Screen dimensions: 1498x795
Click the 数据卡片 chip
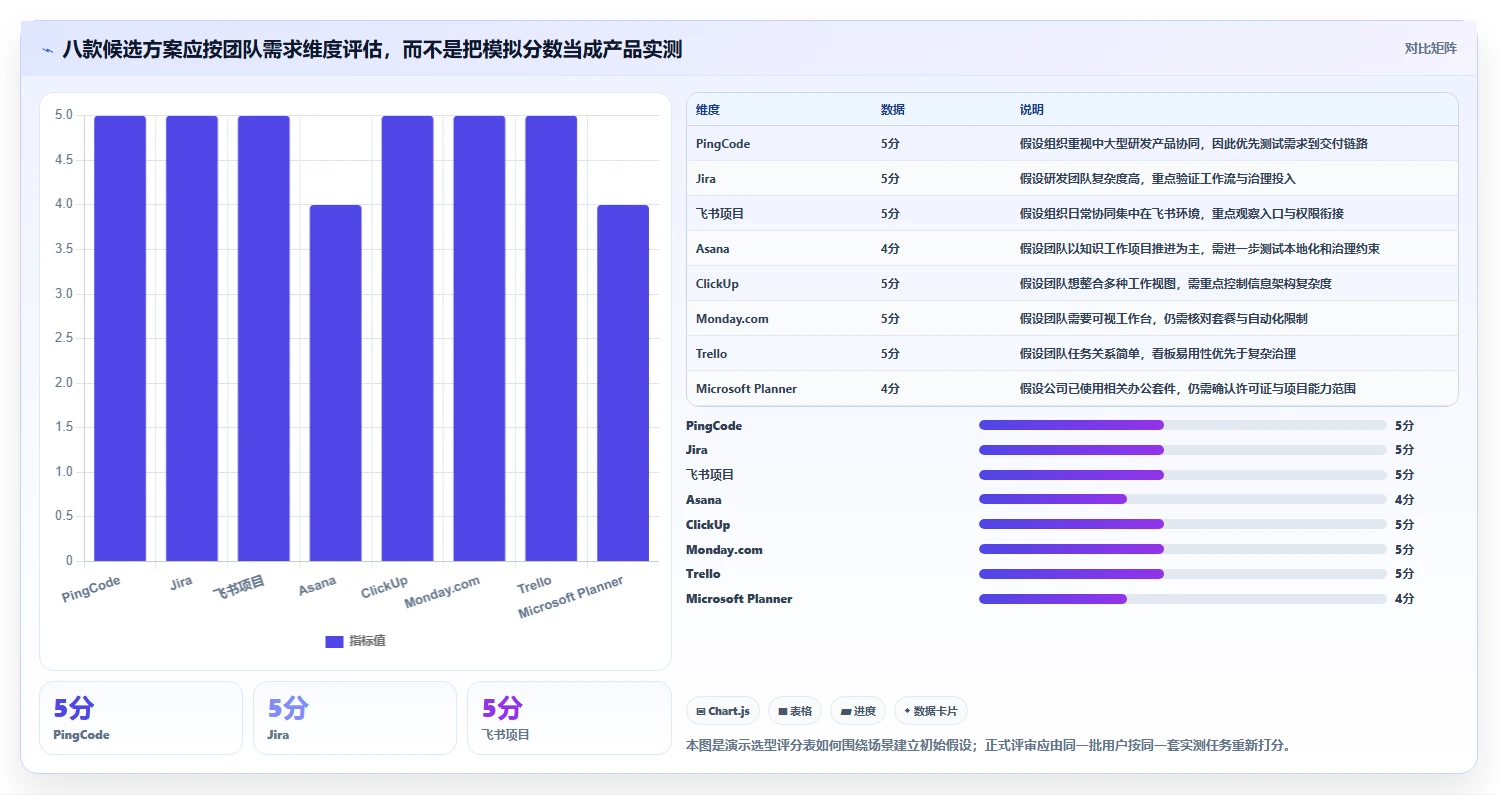[x=930, y=711]
